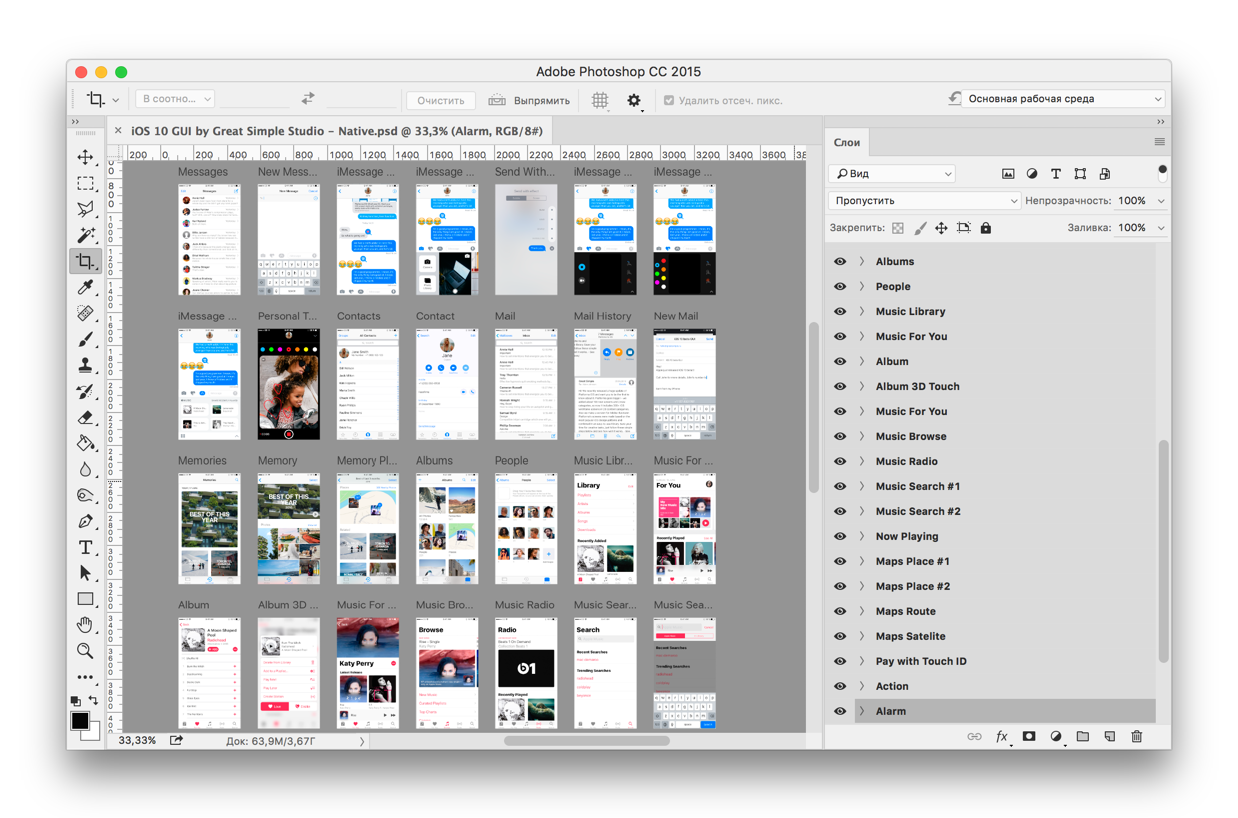Viewport: 1238px width, 818px height.
Task: Click the Очистить button
Action: pos(440,100)
